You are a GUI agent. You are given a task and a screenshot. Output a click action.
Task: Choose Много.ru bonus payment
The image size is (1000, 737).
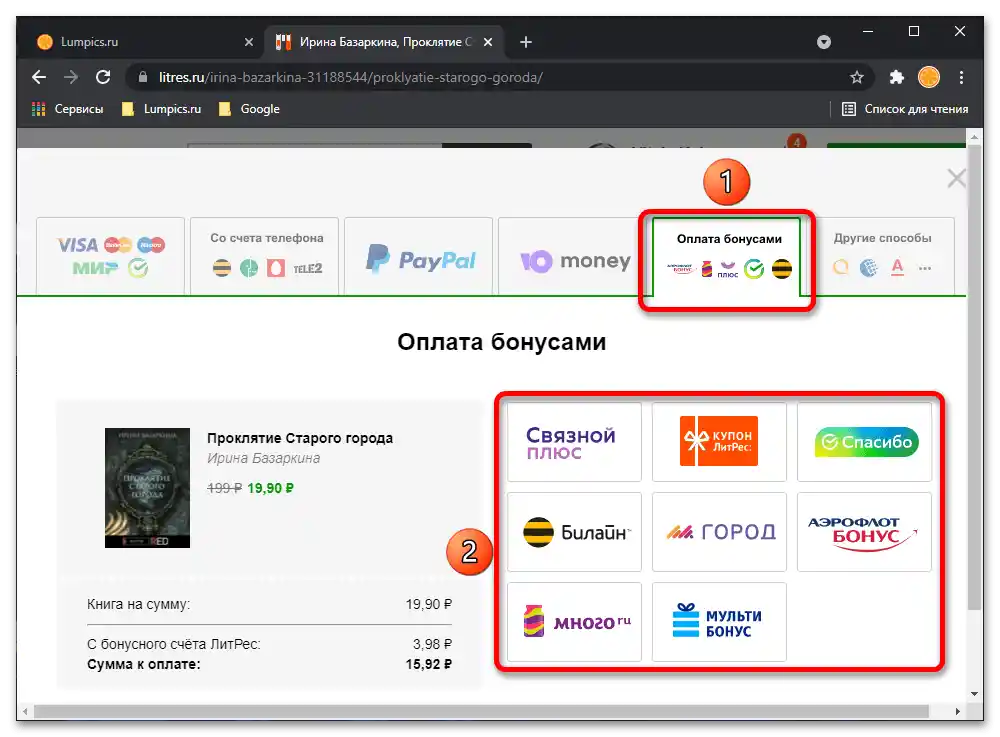click(x=574, y=622)
